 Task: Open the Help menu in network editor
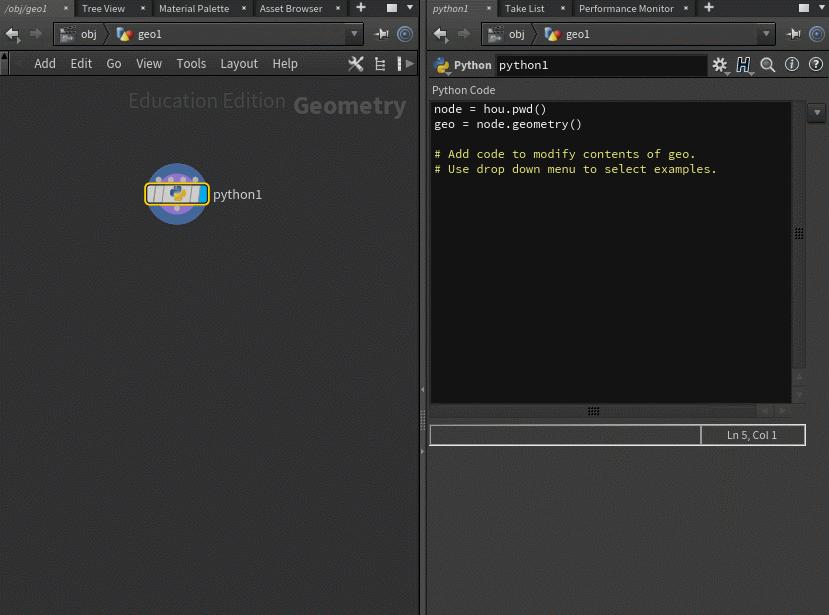pyautogui.click(x=285, y=63)
